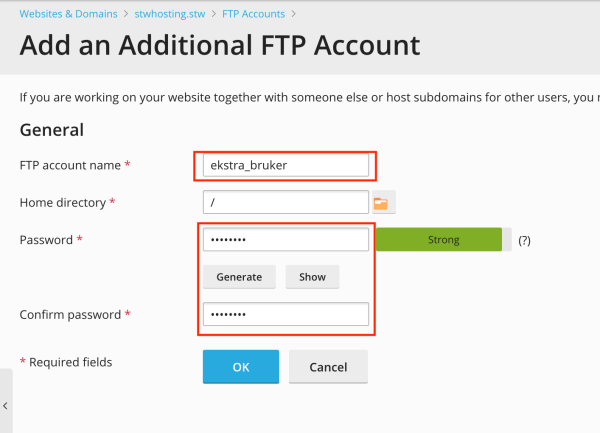Click the Add an Additional FTP Account heading
Image resolution: width=600 pixels, height=433 pixels.
pos(220,46)
